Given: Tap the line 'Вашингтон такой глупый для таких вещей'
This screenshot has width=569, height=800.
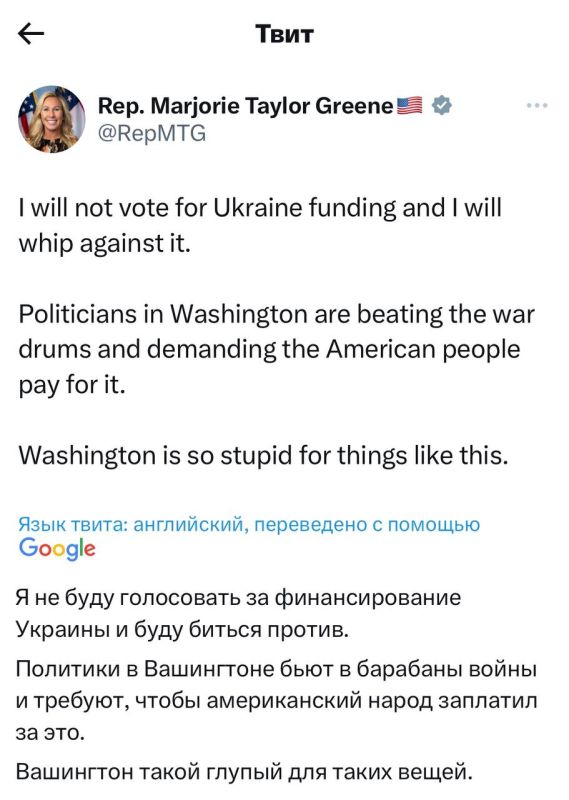Looking at the screenshot, I should (x=244, y=772).
